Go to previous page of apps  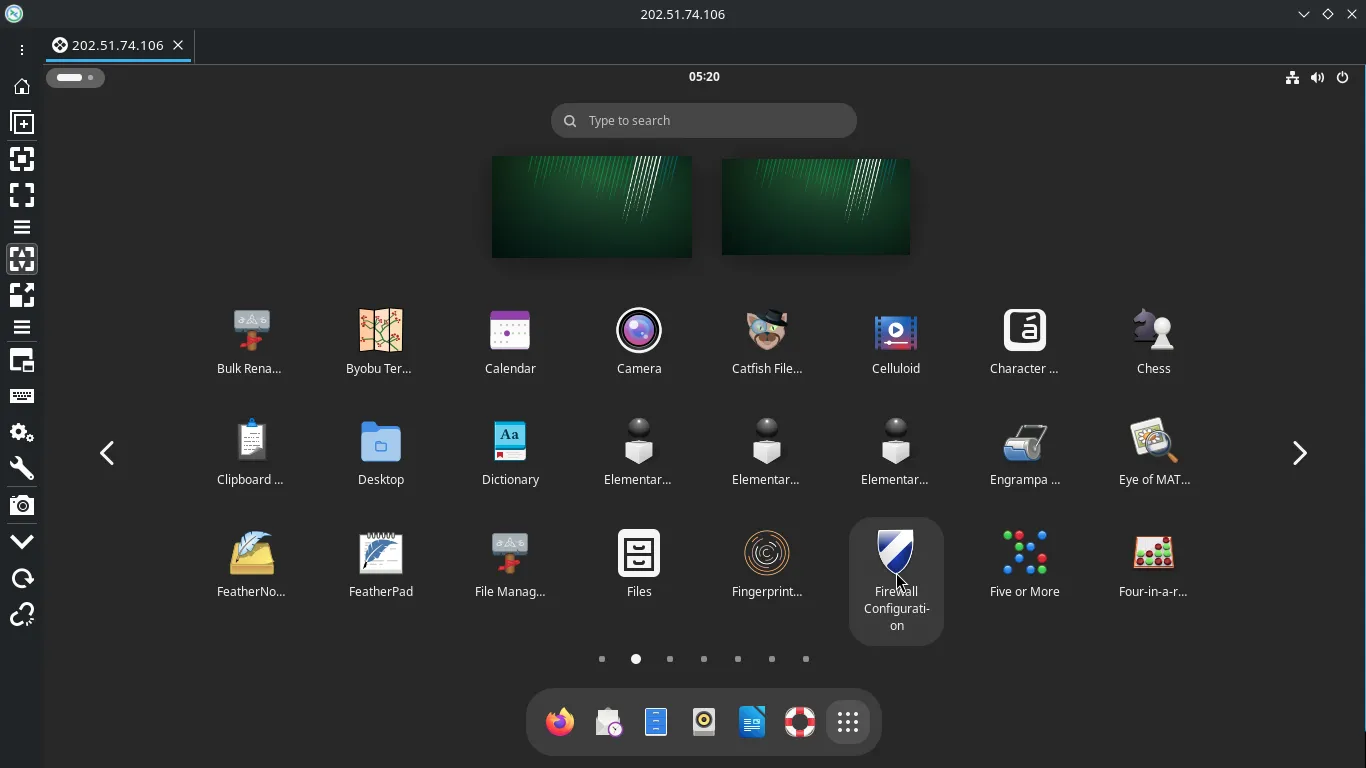(107, 453)
